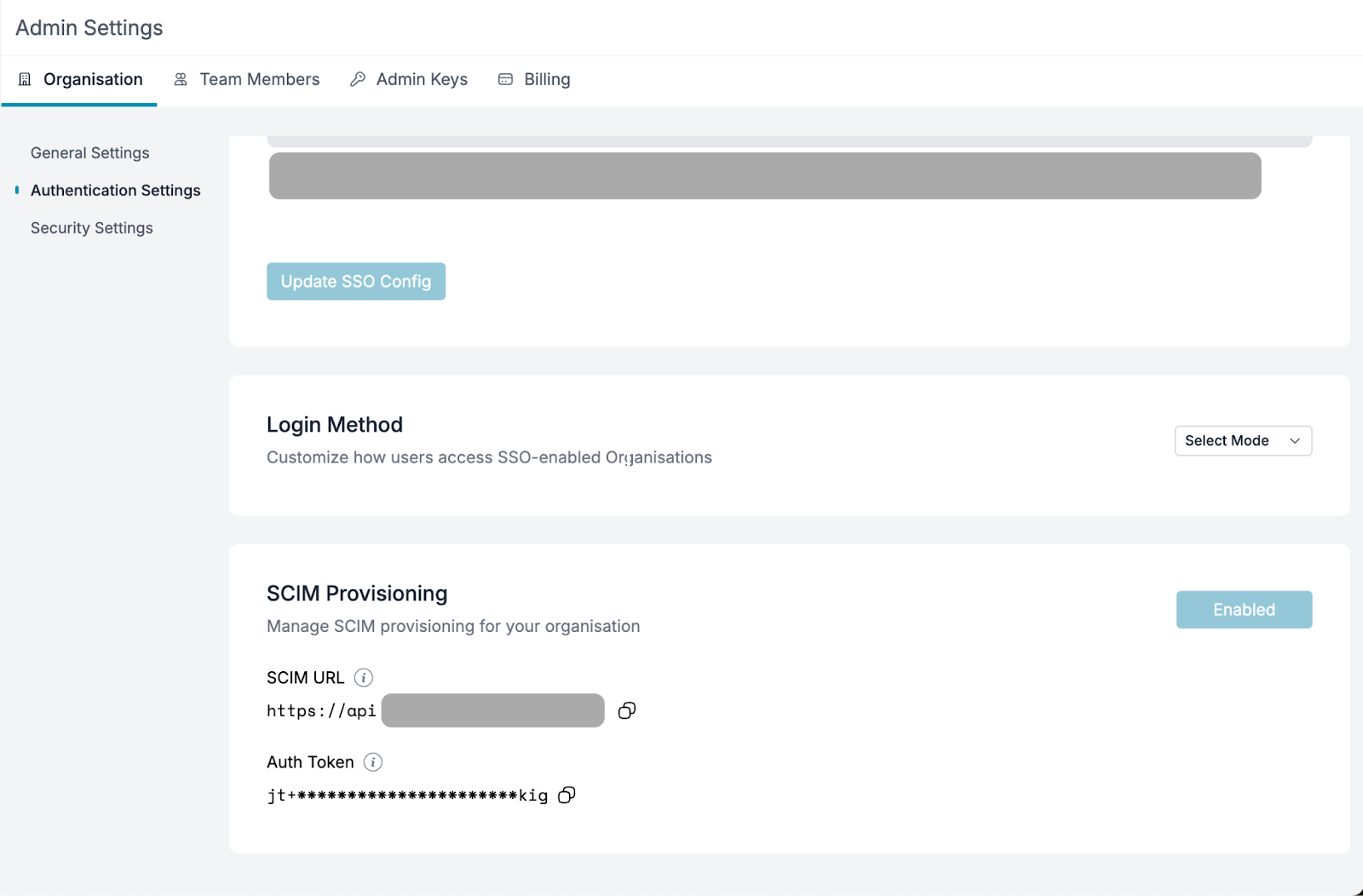Toggle SCIM Provisioning off via Enabled control

point(1244,609)
